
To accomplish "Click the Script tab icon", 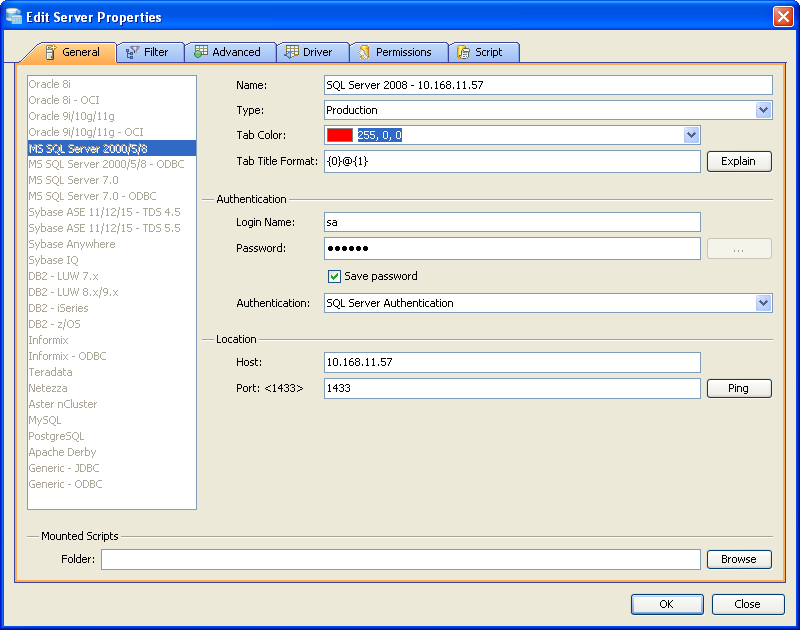I will point(463,52).
